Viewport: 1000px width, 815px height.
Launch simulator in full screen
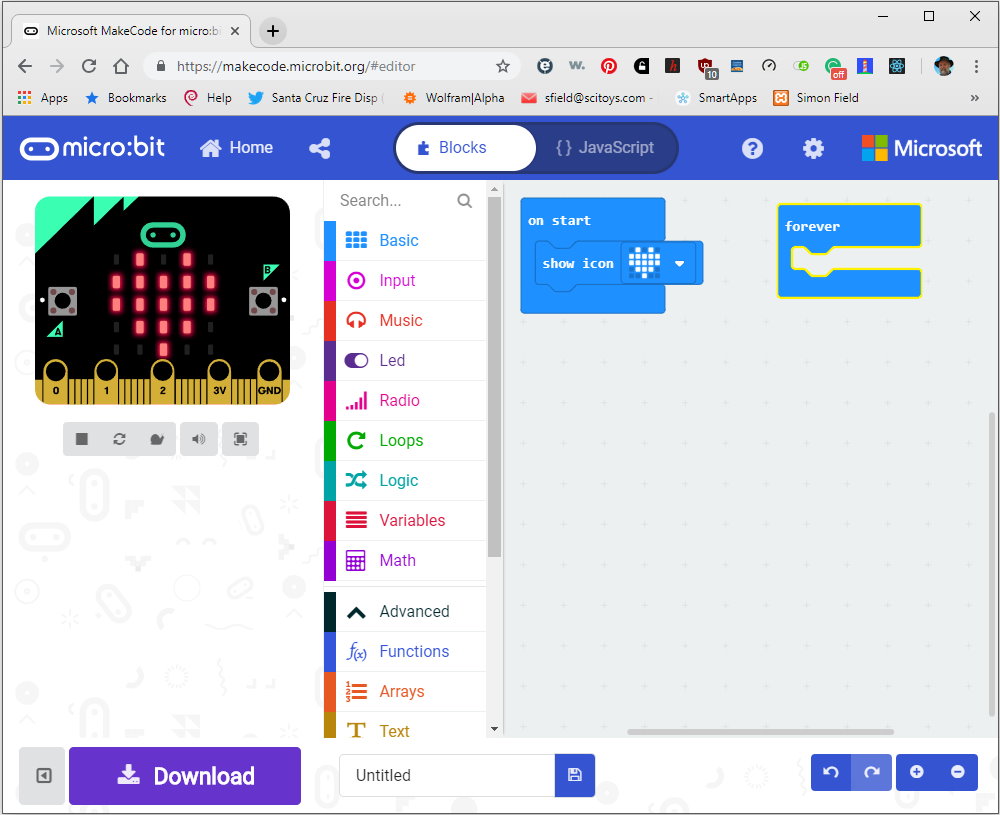click(x=240, y=439)
